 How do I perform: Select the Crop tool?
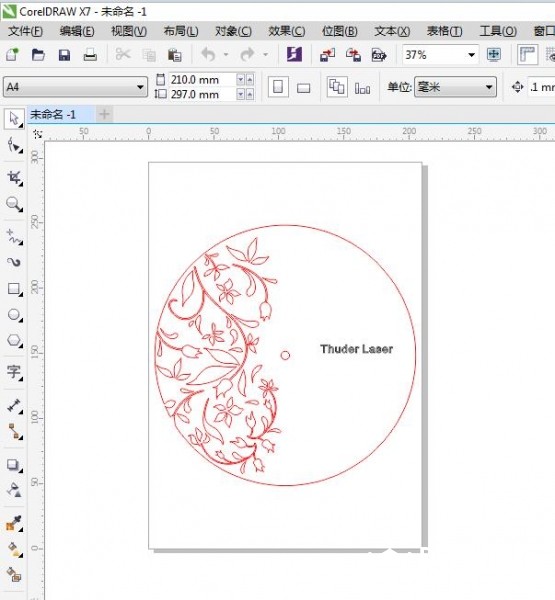tap(14, 178)
